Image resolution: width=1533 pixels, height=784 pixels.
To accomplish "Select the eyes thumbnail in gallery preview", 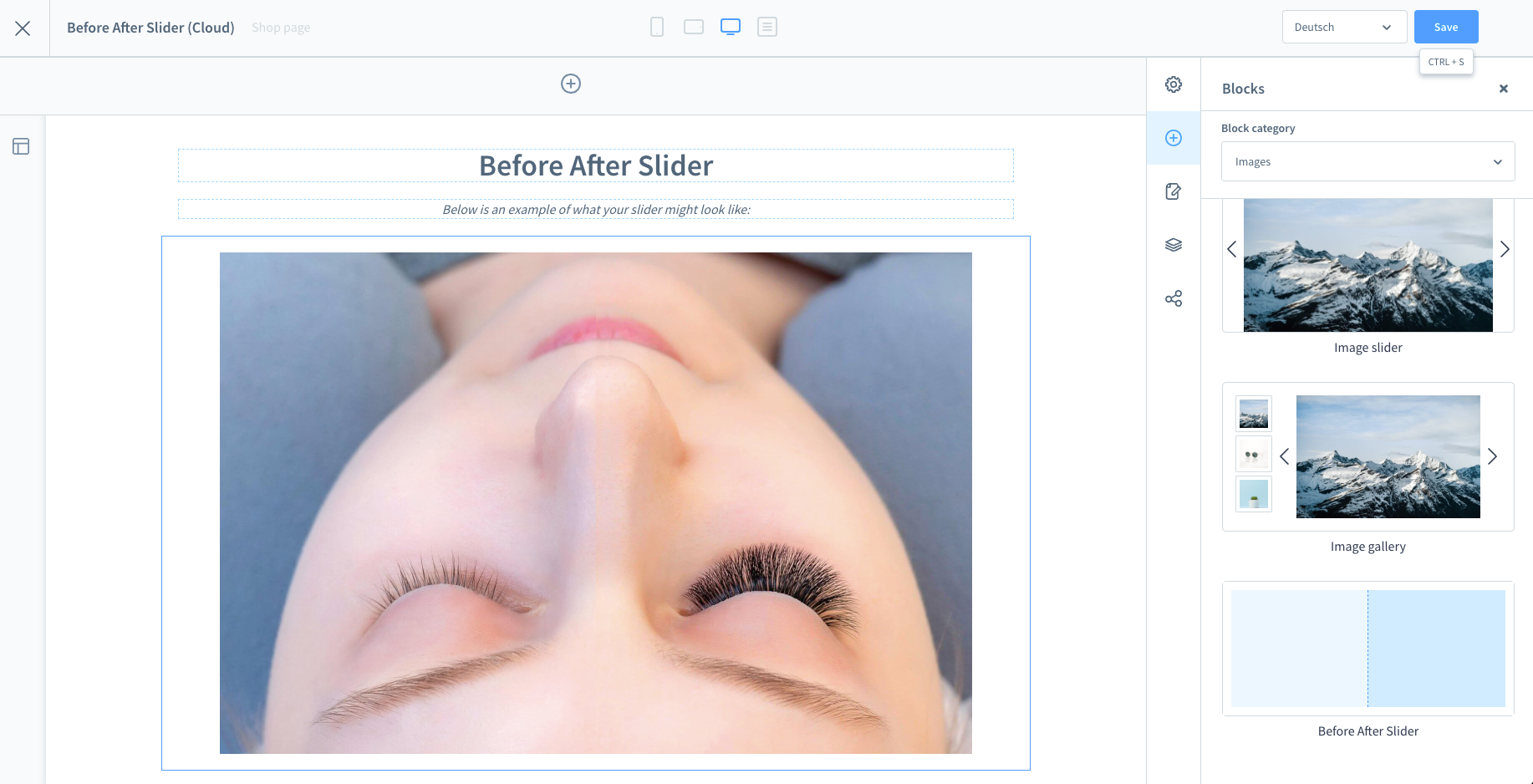I will coord(1254,454).
